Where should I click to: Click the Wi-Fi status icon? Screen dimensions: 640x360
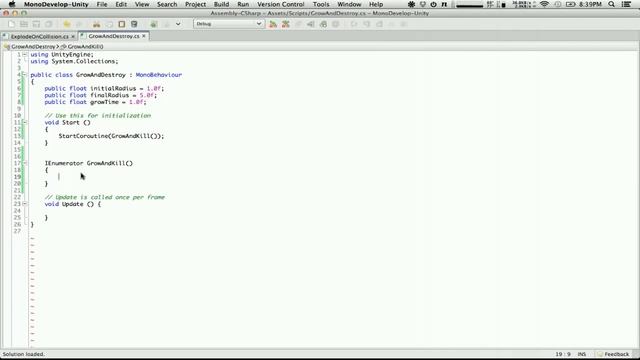coord(544,4)
